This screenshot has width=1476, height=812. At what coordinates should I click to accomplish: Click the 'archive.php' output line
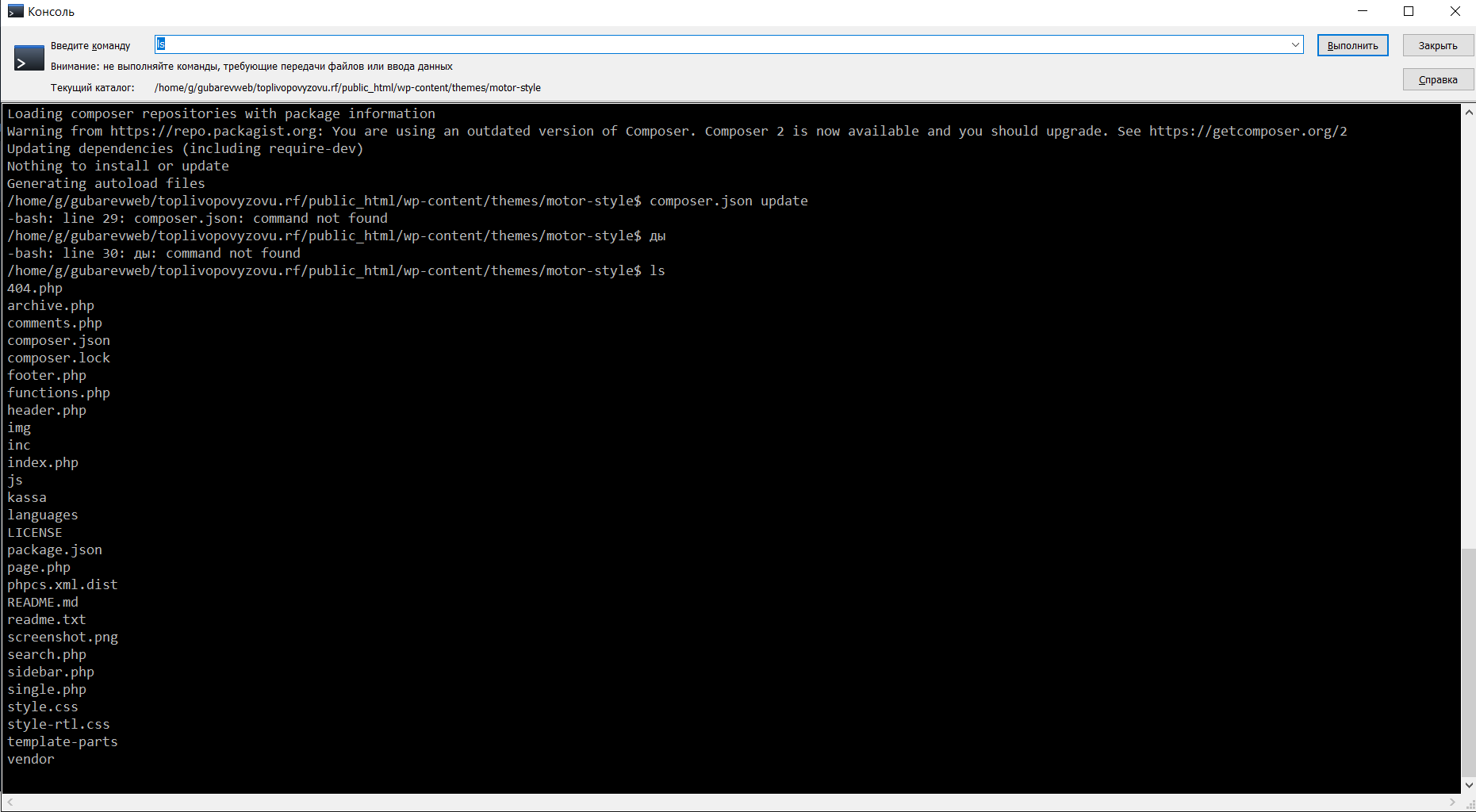[x=51, y=306]
